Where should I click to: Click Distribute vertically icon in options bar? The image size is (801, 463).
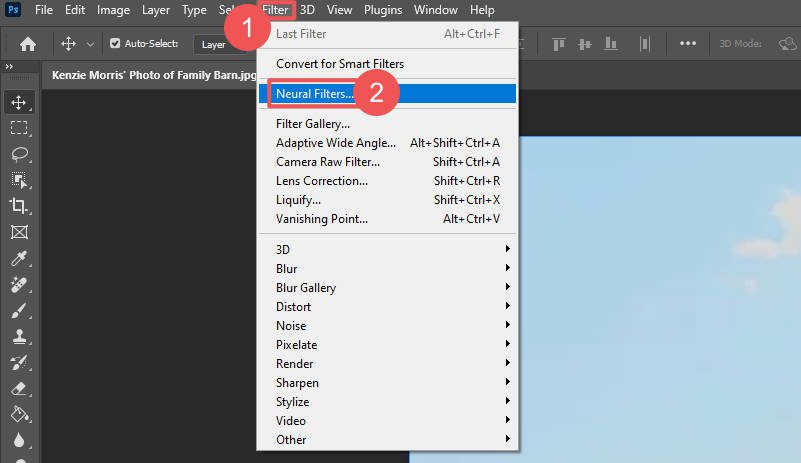(x=645, y=44)
